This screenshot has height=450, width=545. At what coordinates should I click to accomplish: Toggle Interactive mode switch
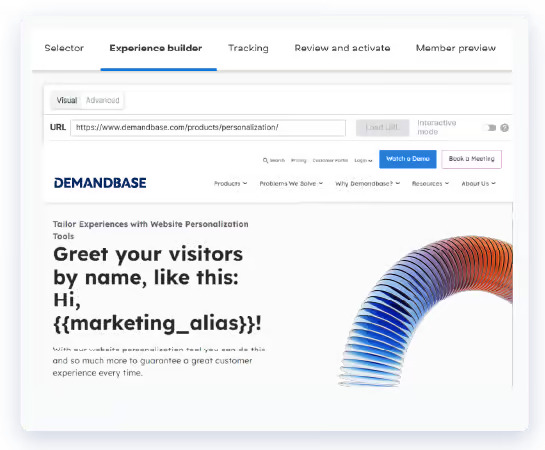click(489, 128)
